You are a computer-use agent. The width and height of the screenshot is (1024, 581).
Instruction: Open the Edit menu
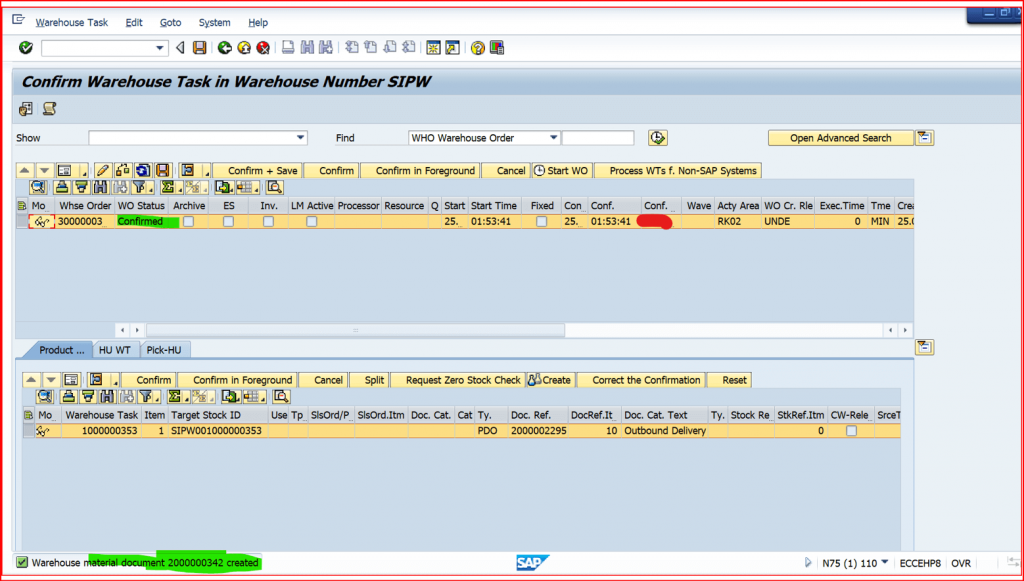click(134, 22)
